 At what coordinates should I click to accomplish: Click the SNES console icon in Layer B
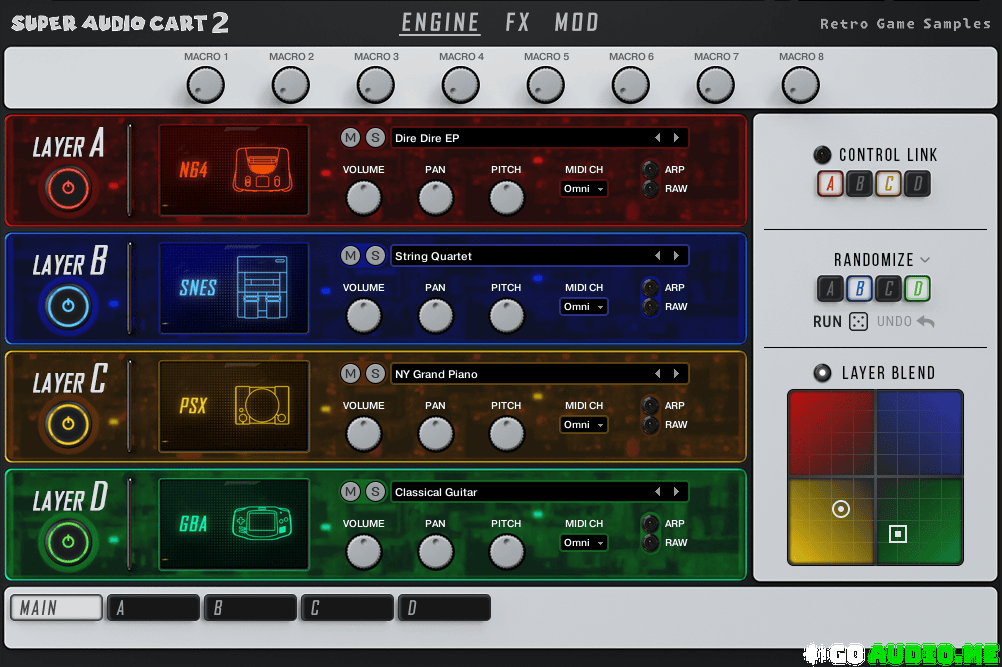261,288
